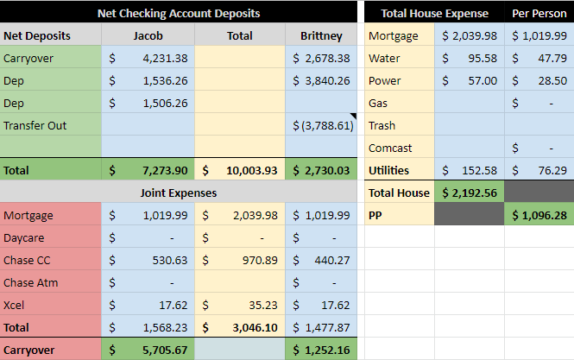Viewport: 574px width, 360px height.
Task: Select Jacob's Joint Expenses mortgage share 1,019.99
Action: pyautogui.click(x=148, y=214)
